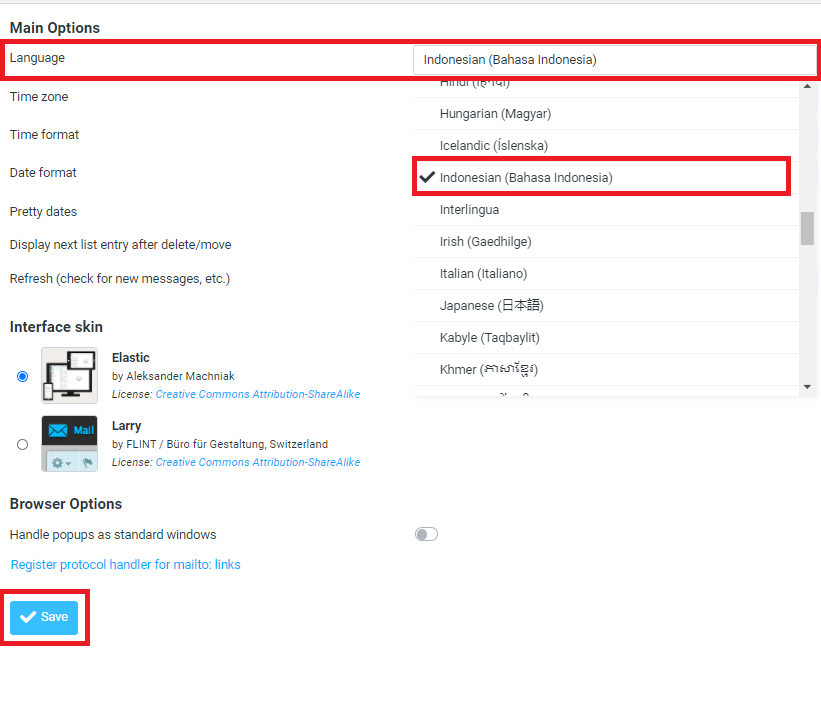
Task: Click the checkmark icon beside Indonesian
Action: (427, 177)
